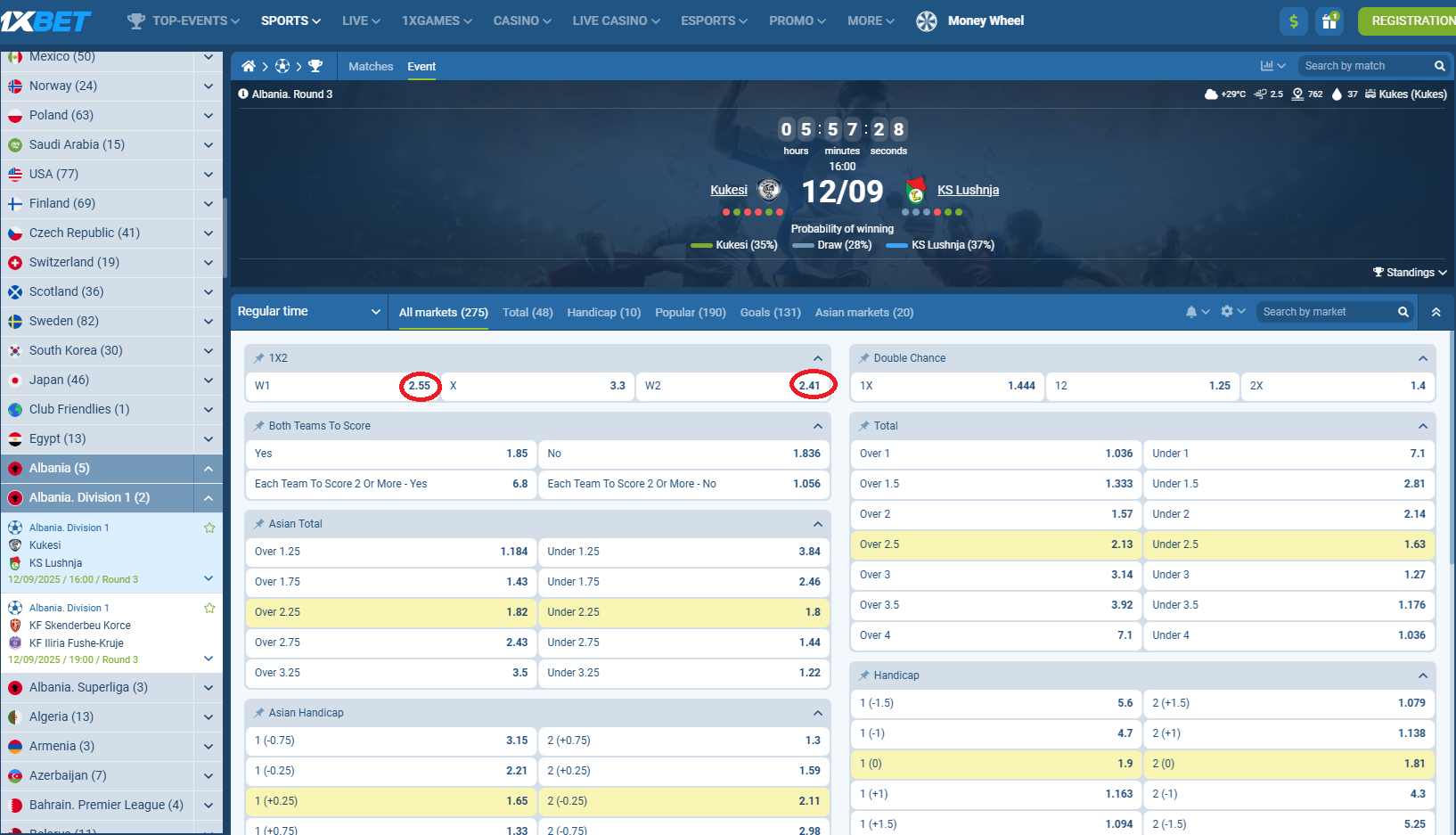Image resolution: width=1456 pixels, height=835 pixels.
Task: Open the statistics chart icon dropdown
Action: (x=1272, y=66)
